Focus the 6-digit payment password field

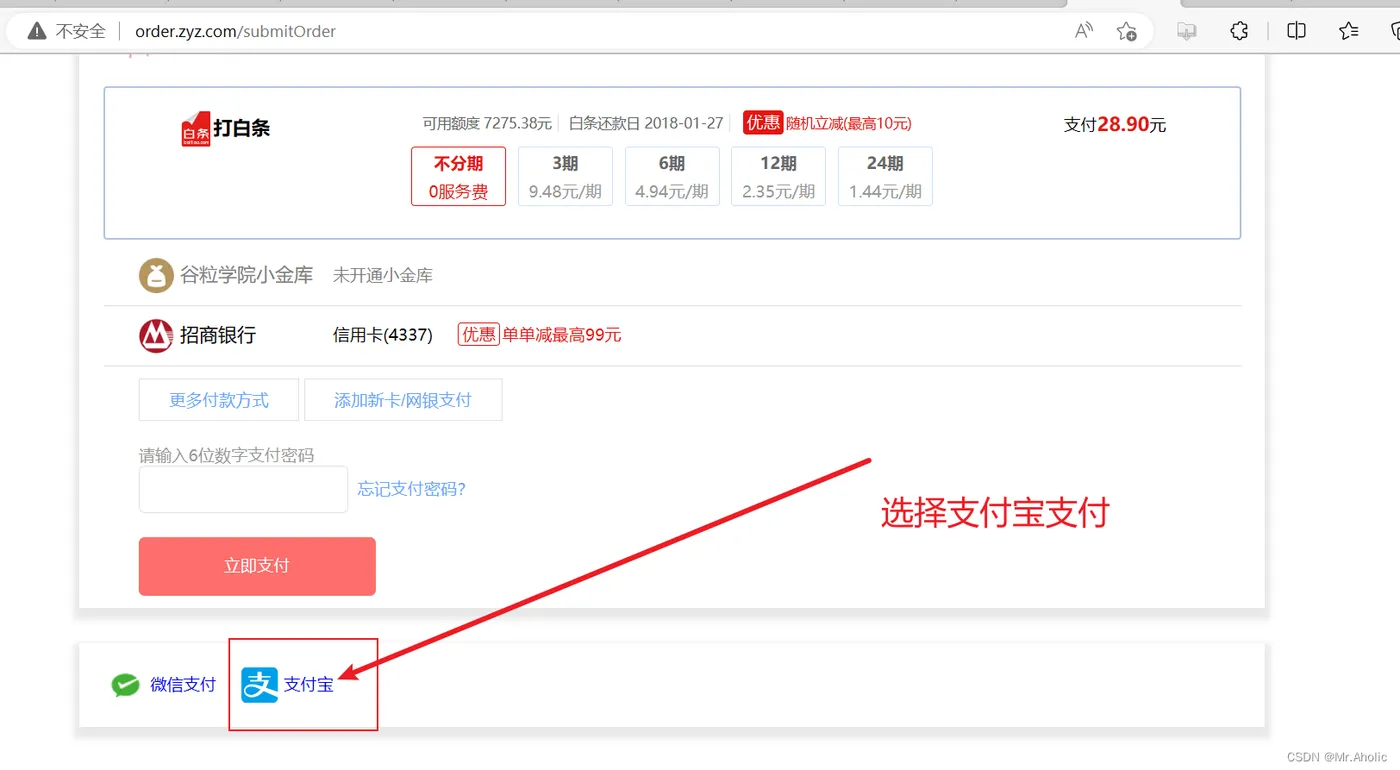coord(243,489)
